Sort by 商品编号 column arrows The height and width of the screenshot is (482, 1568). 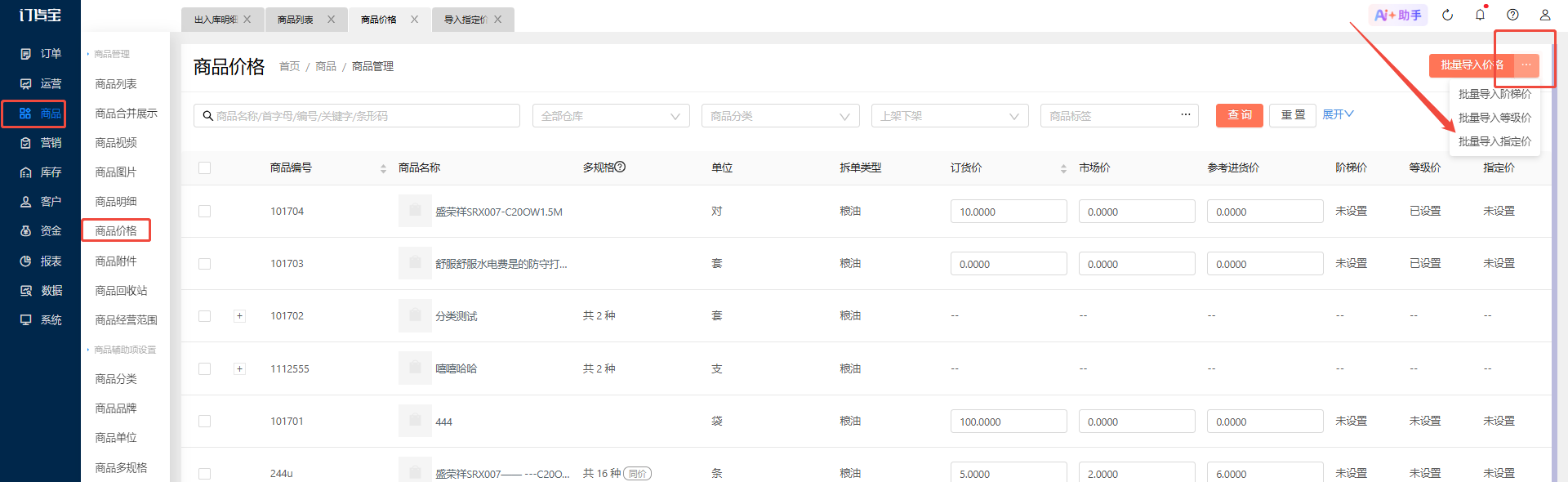click(x=383, y=168)
